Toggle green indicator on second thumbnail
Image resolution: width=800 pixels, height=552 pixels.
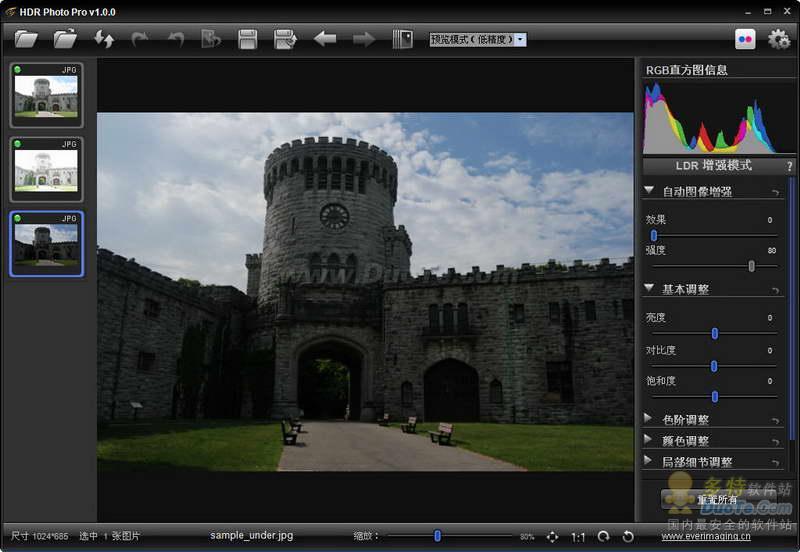point(18,144)
